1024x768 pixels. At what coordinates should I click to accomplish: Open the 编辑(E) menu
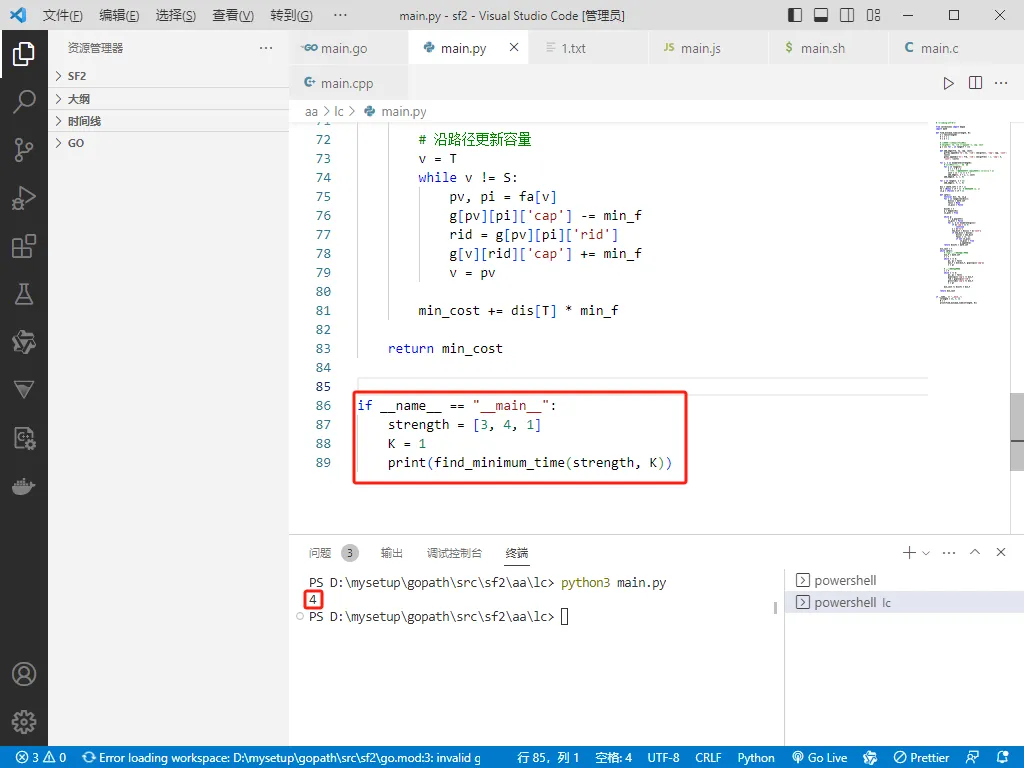[x=119, y=15]
